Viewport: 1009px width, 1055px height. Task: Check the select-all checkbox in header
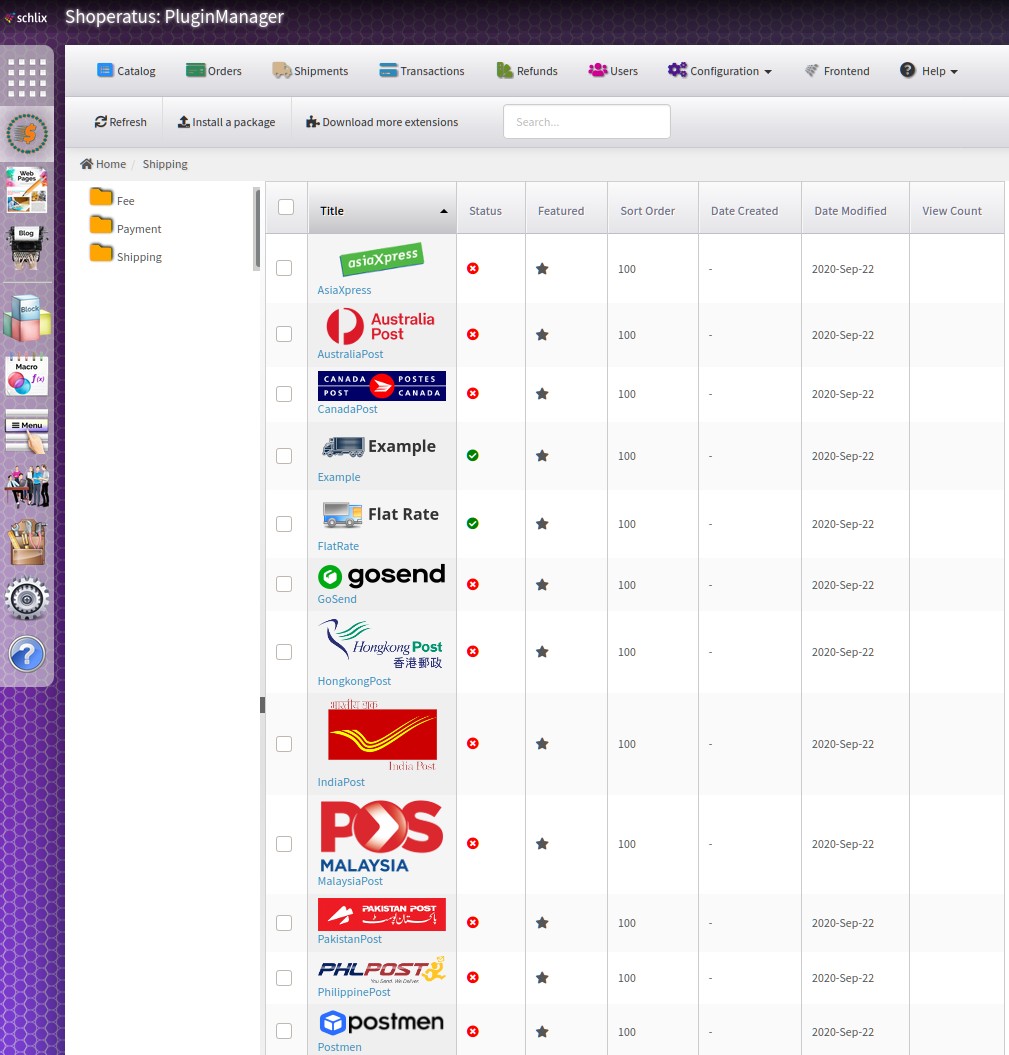(286, 207)
